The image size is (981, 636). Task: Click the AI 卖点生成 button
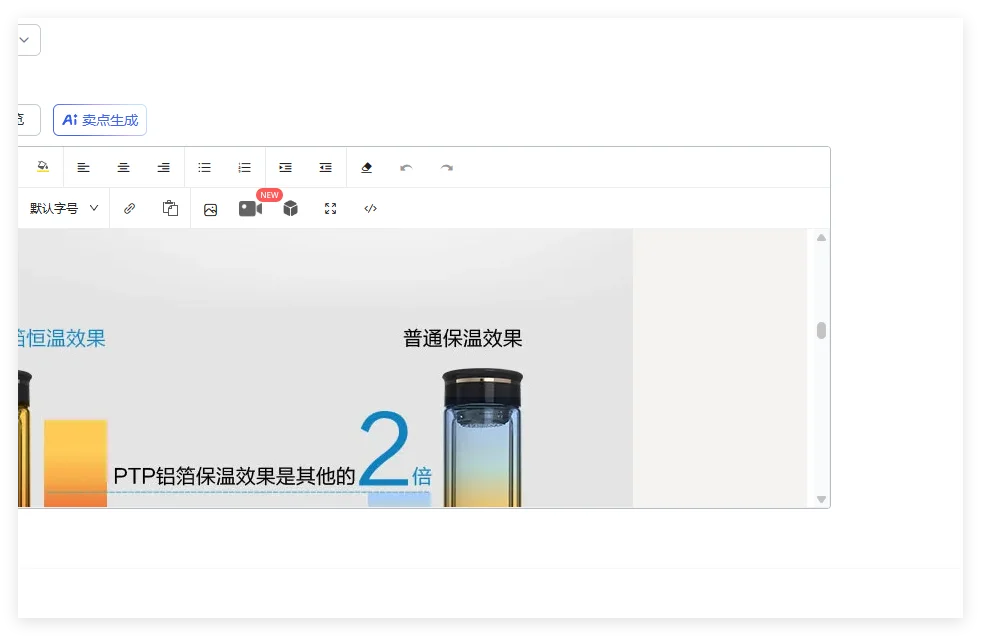point(100,120)
